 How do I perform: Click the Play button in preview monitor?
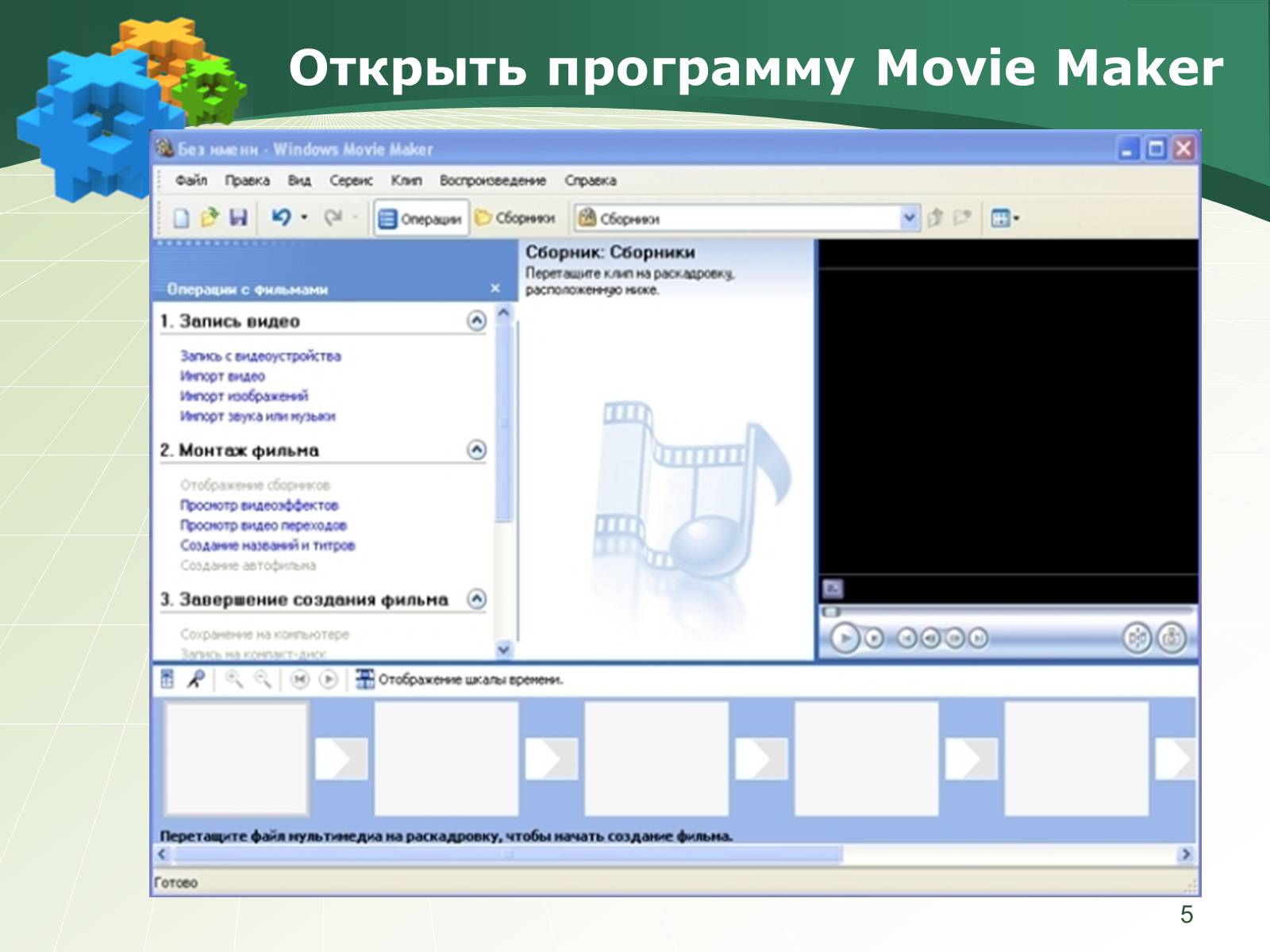845,638
